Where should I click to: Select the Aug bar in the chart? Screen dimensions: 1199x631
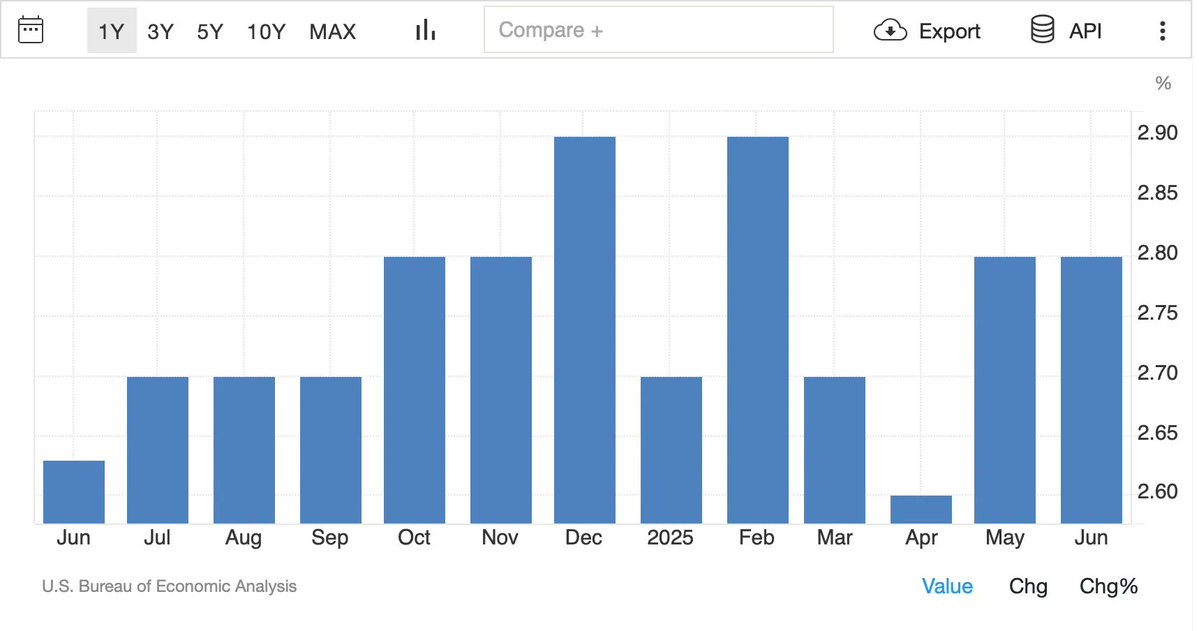(x=244, y=450)
